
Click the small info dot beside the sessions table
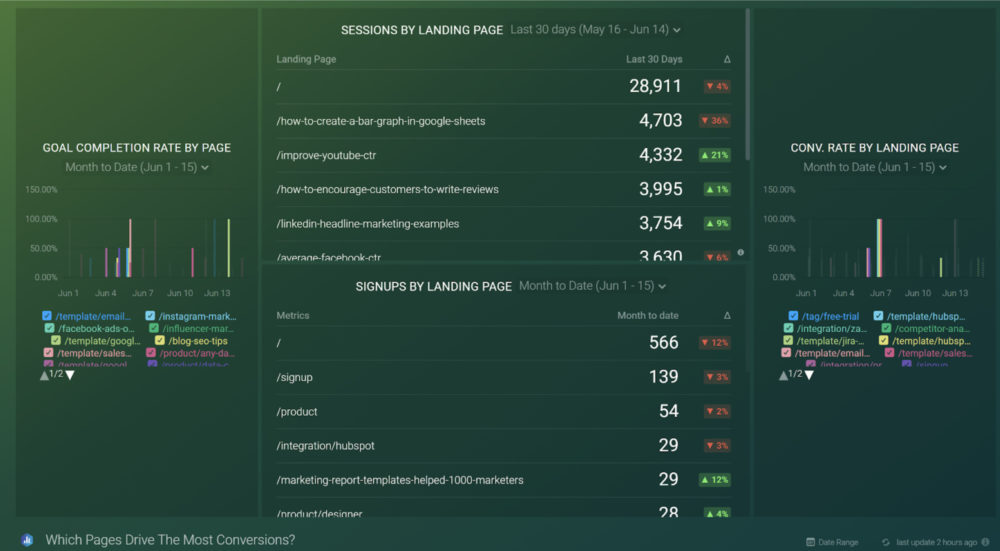tap(740, 253)
